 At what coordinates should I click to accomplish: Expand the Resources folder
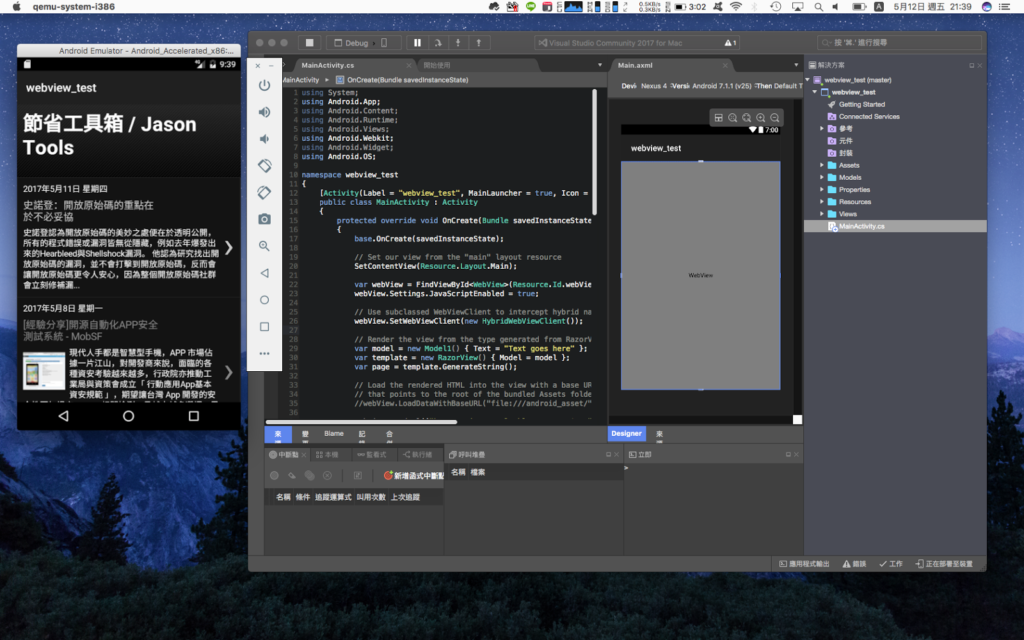(822, 202)
